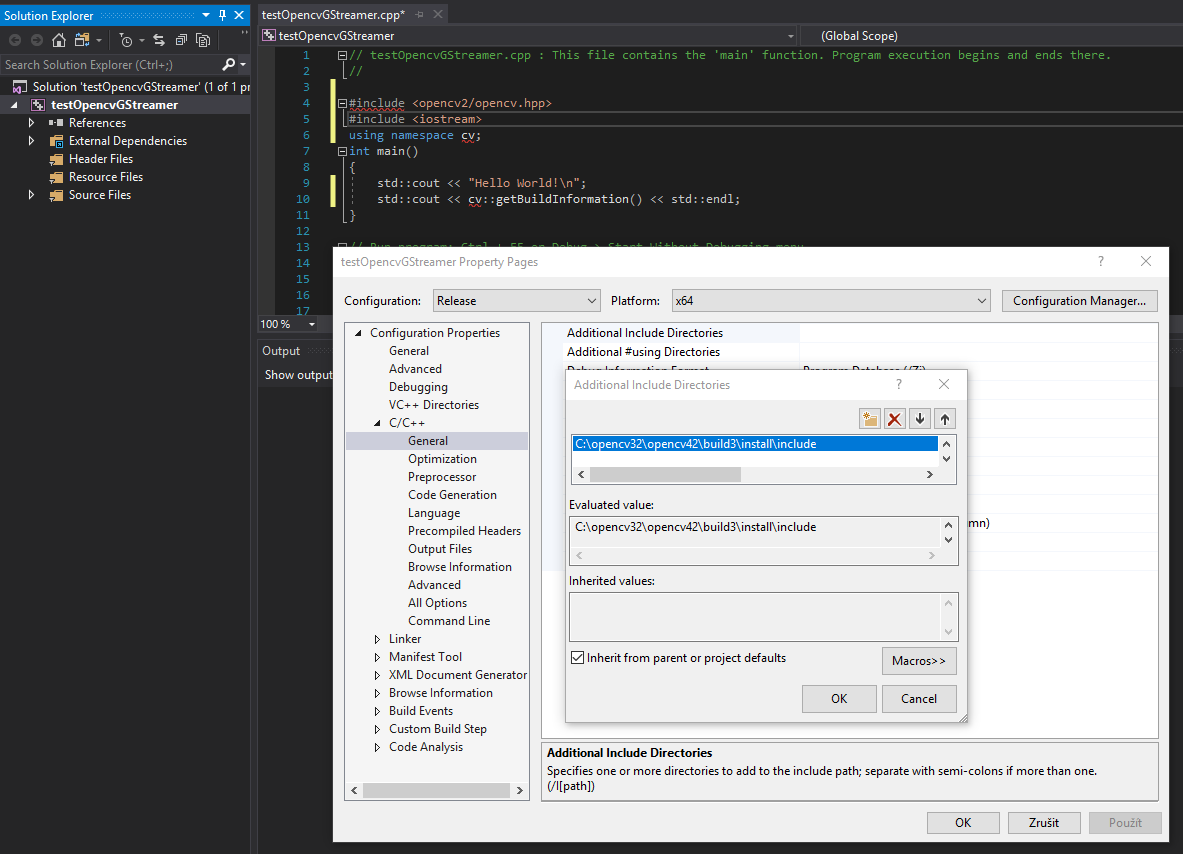Image resolution: width=1183 pixels, height=854 pixels.
Task: Open Configuration Manager
Action: [1079, 300]
